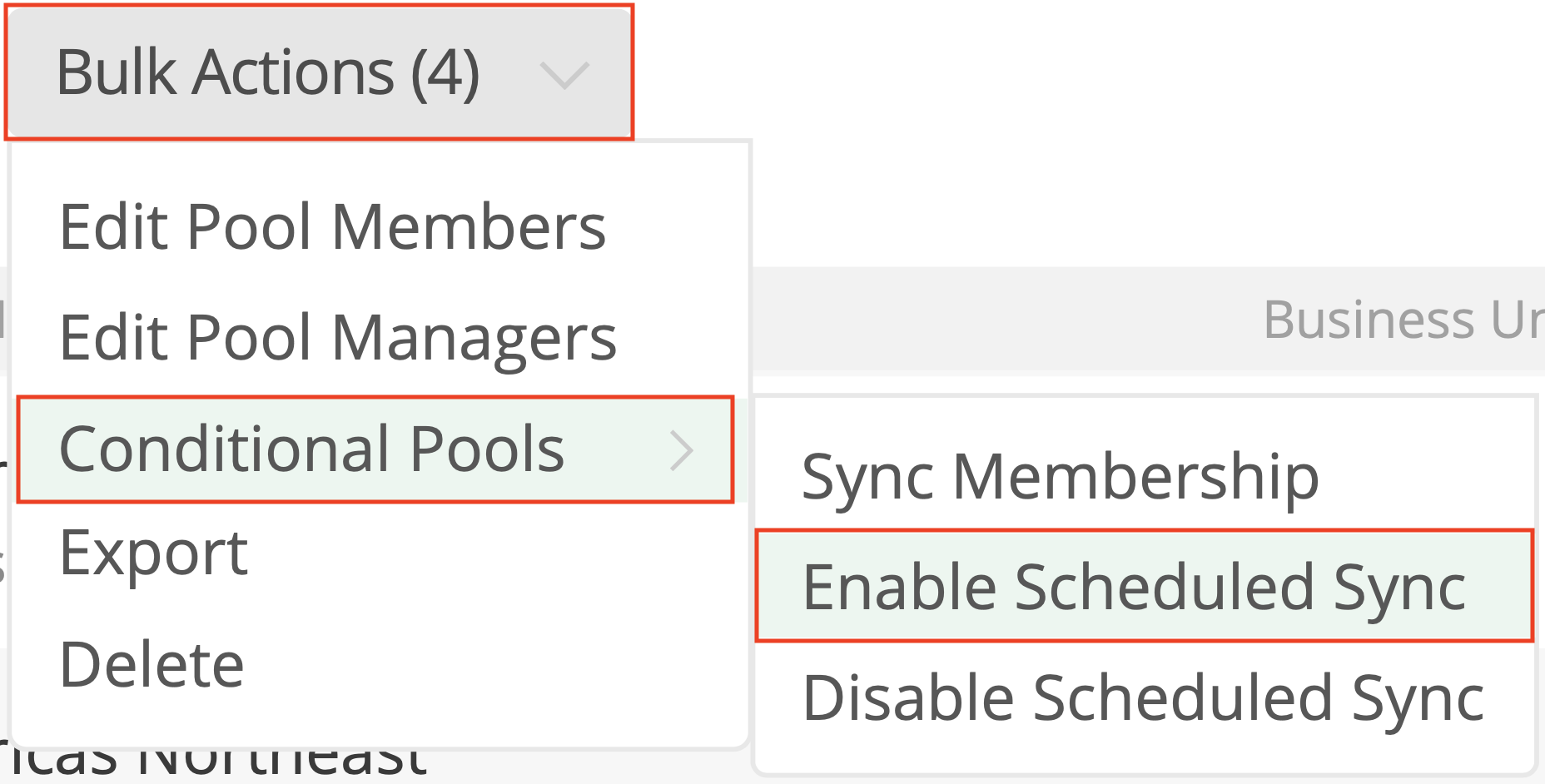Turn on scheduled sync for selected pools
This screenshot has height=784, width=1545.
tap(1134, 587)
